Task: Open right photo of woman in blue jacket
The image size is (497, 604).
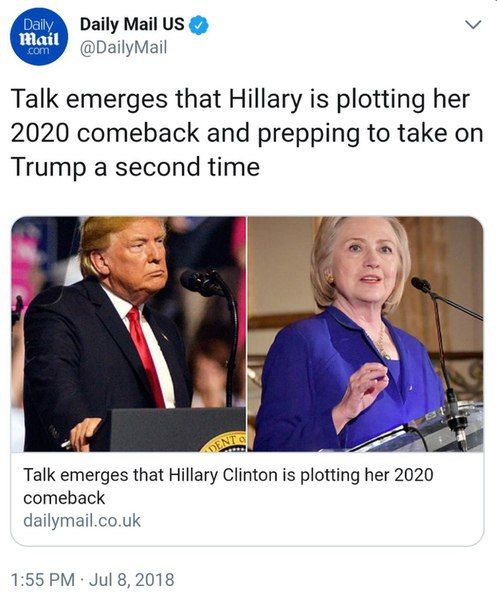Action: point(365,334)
